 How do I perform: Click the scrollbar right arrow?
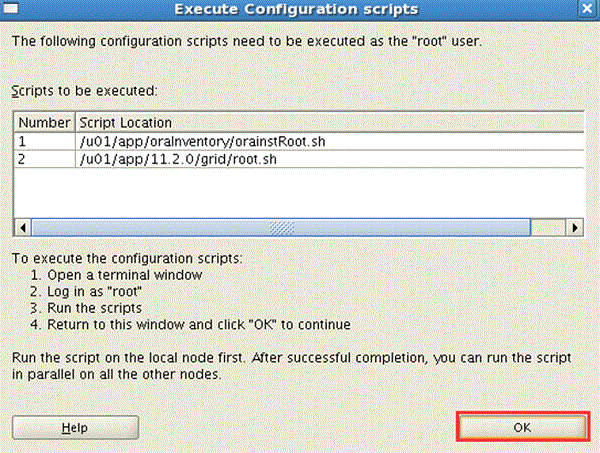click(574, 228)
